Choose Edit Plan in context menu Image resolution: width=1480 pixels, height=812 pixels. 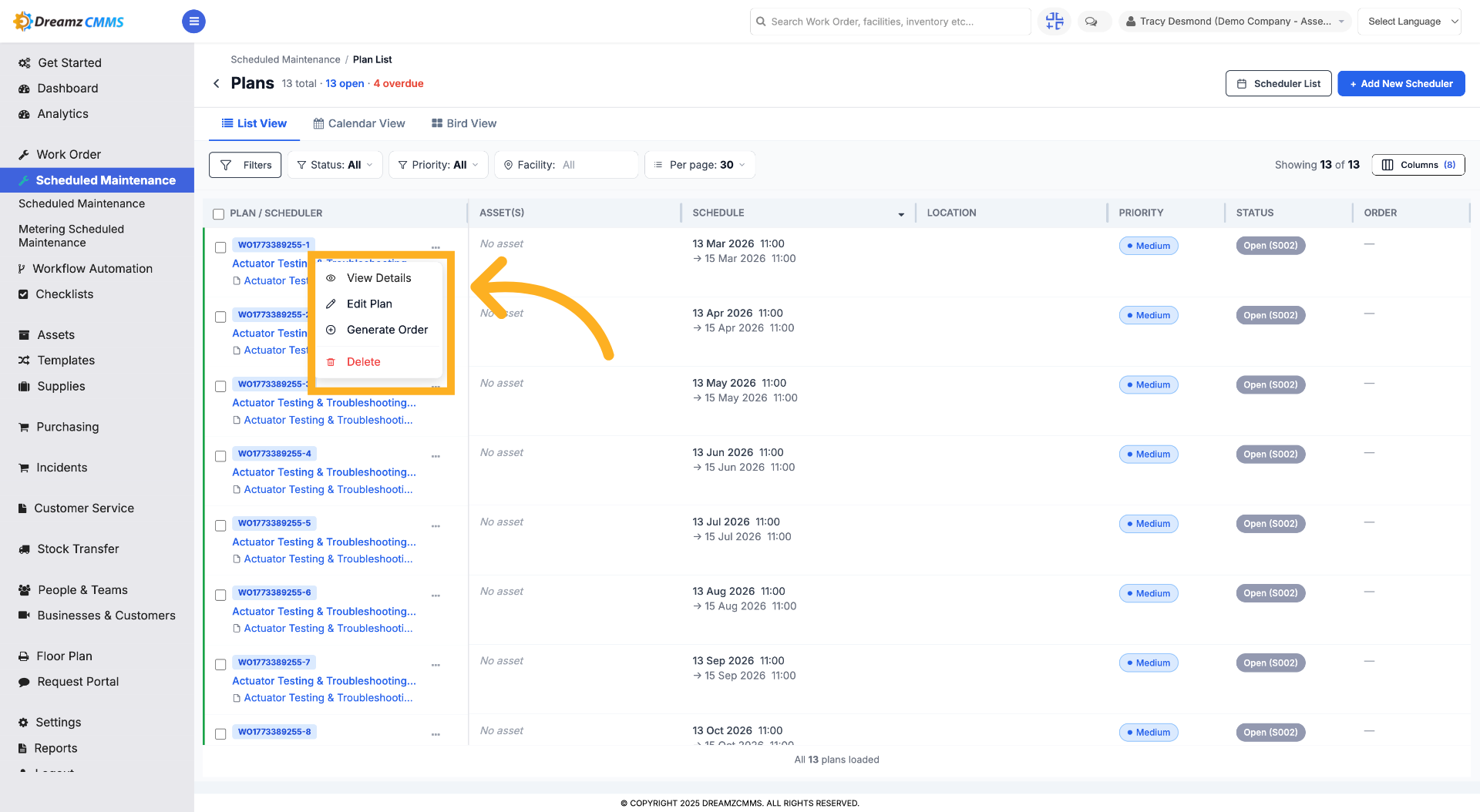pos(370,304)
